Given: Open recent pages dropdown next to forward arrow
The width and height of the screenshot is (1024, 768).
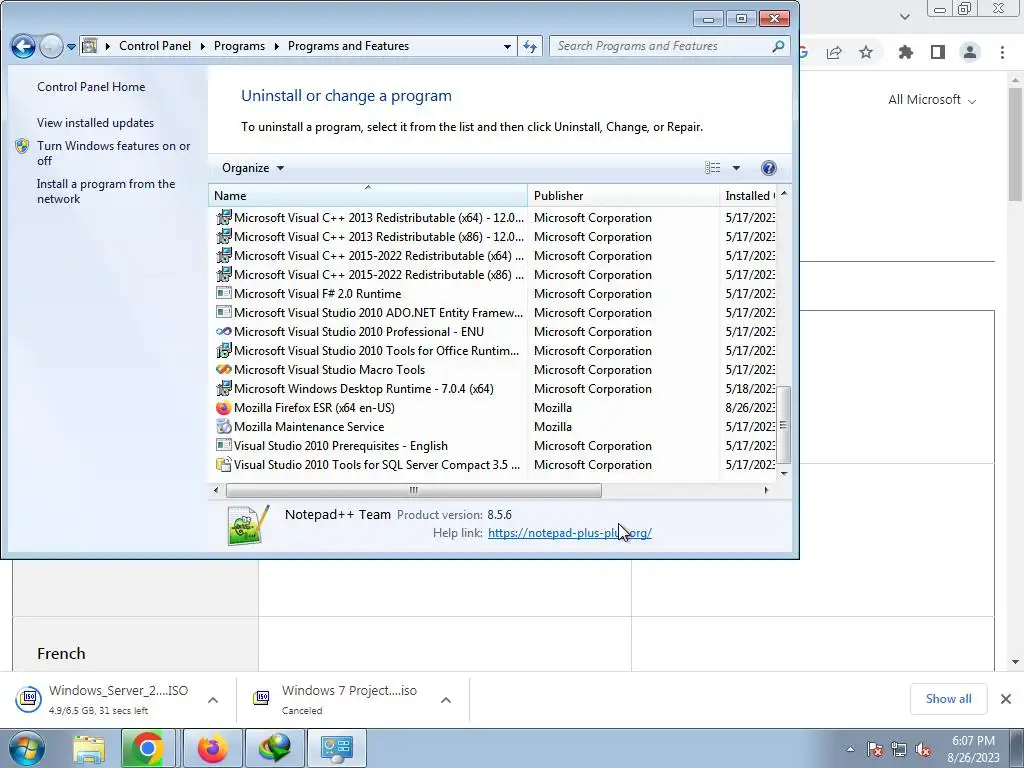Looking at the screenshot, I should (71, 46).
